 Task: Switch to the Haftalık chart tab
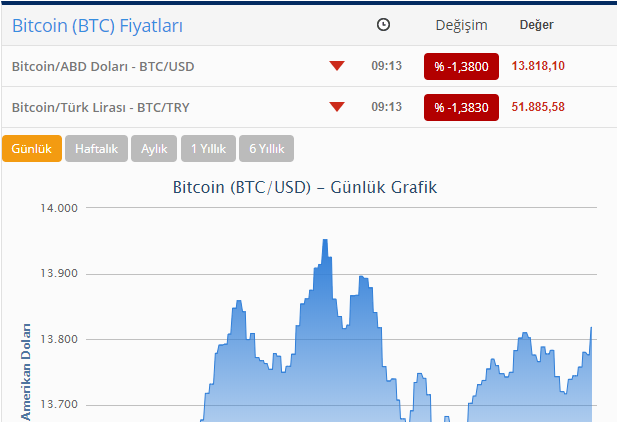pyautogui.click(x=96, y=148)
